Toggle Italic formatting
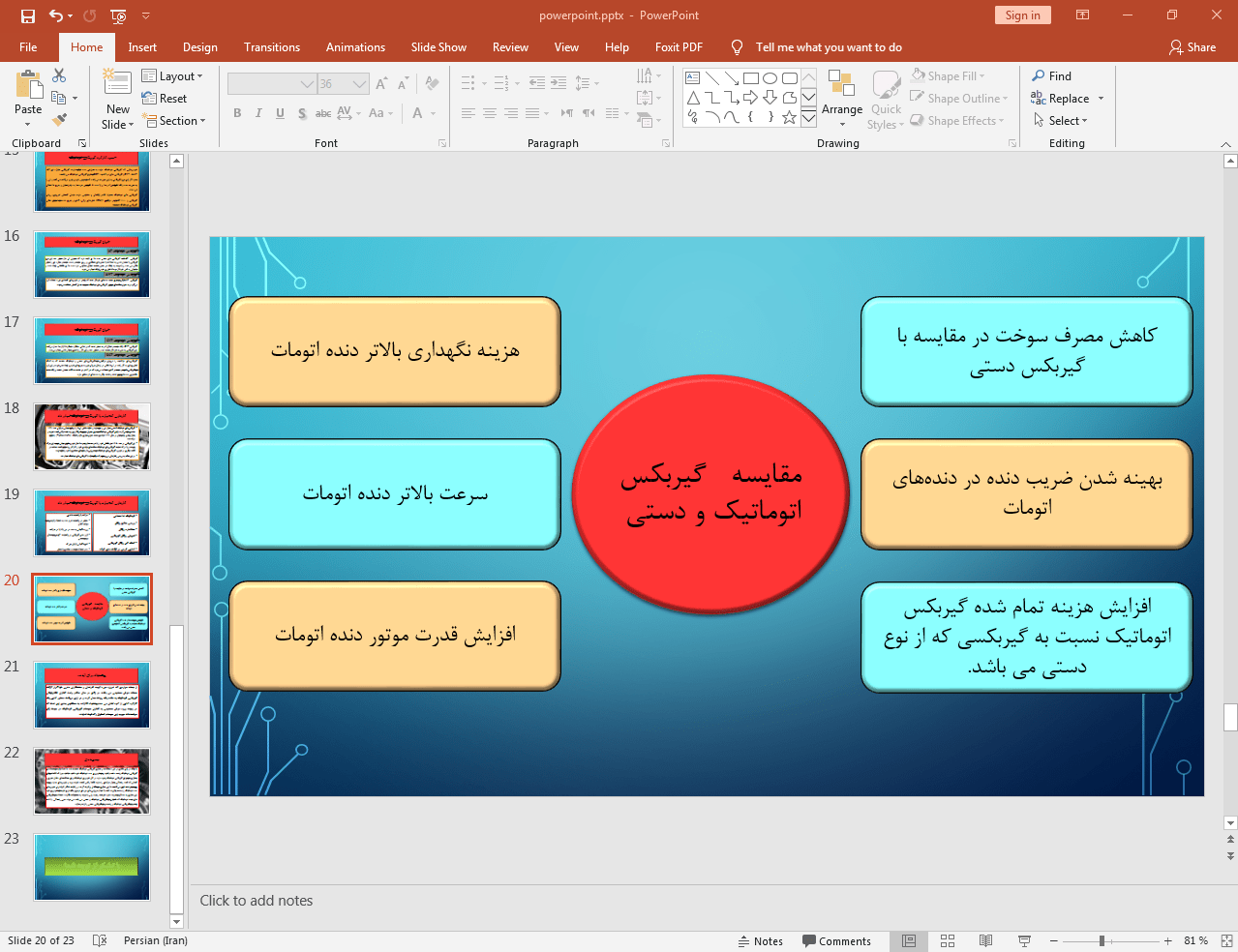 (258, 113)
